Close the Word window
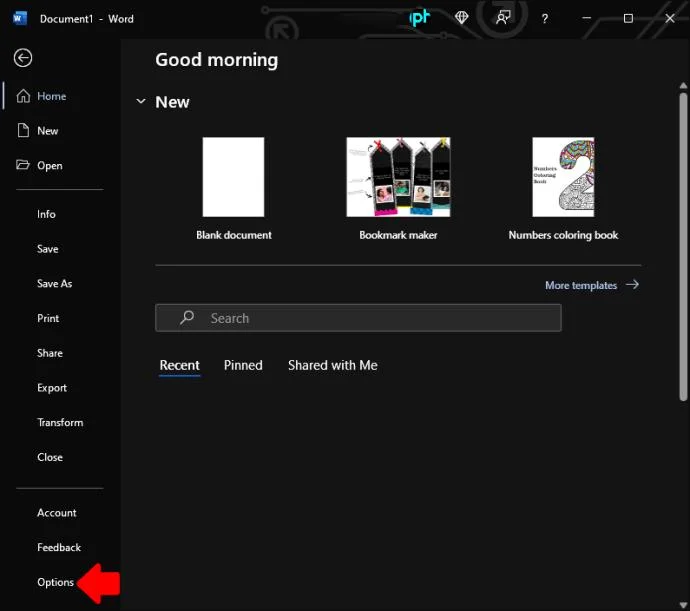The width and height of the screenshot is (690, 611). [x=670, y=18]
